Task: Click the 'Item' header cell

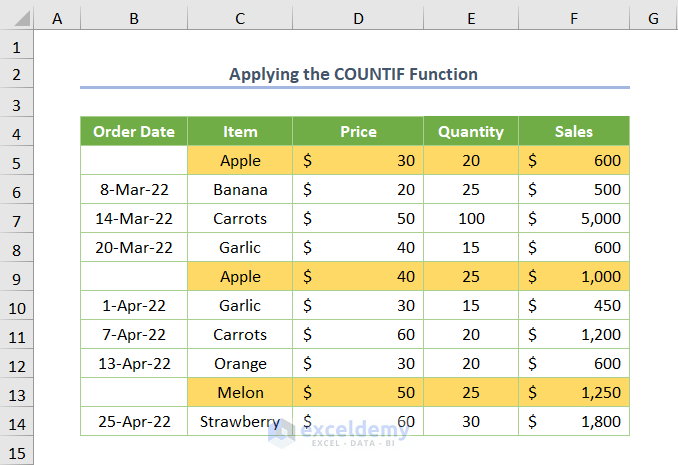Action: (240, 131)
